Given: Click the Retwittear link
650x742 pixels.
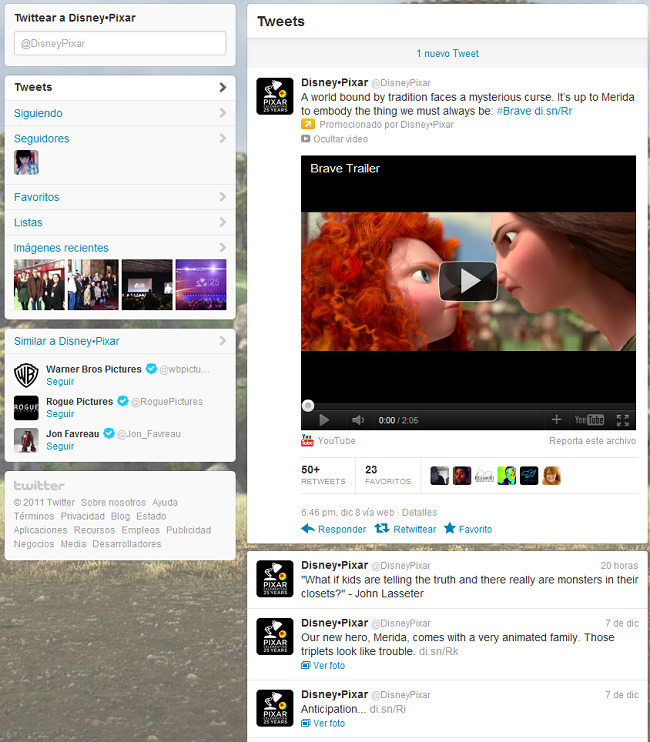Looking at the screenshot, I should [x=405, y=529].
